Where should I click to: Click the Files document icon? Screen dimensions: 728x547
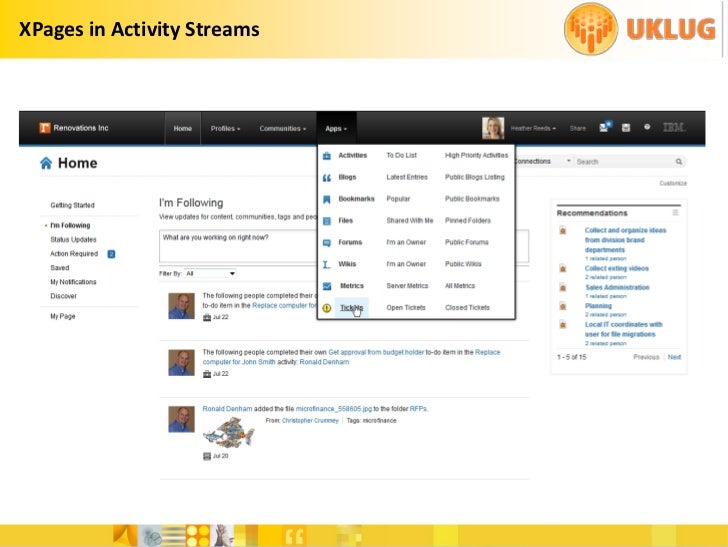point(327,221)
